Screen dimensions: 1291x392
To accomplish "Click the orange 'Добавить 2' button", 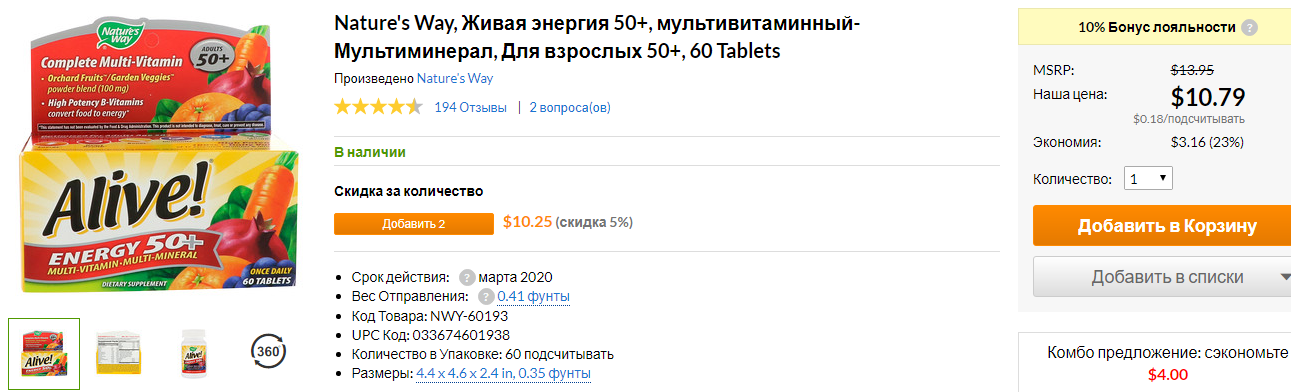I will (414, 223).
